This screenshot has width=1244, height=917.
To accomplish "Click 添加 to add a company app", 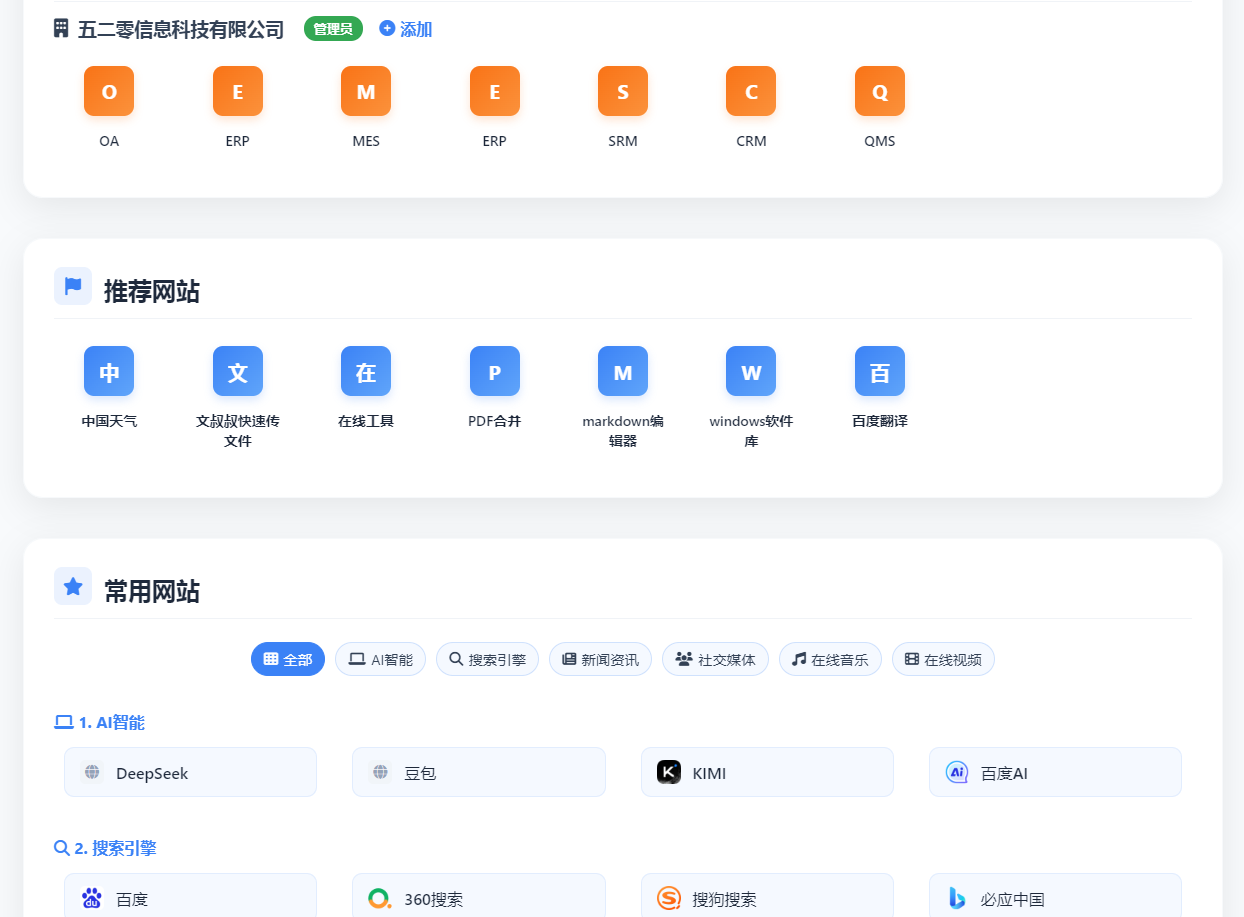I will pos(406,29).
